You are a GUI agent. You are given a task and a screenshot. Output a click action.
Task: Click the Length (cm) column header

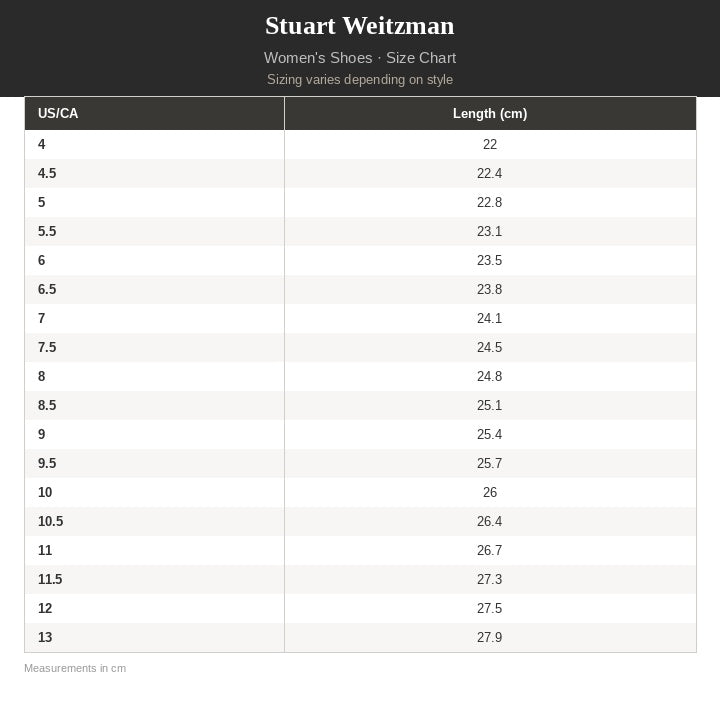coord(490,114)
